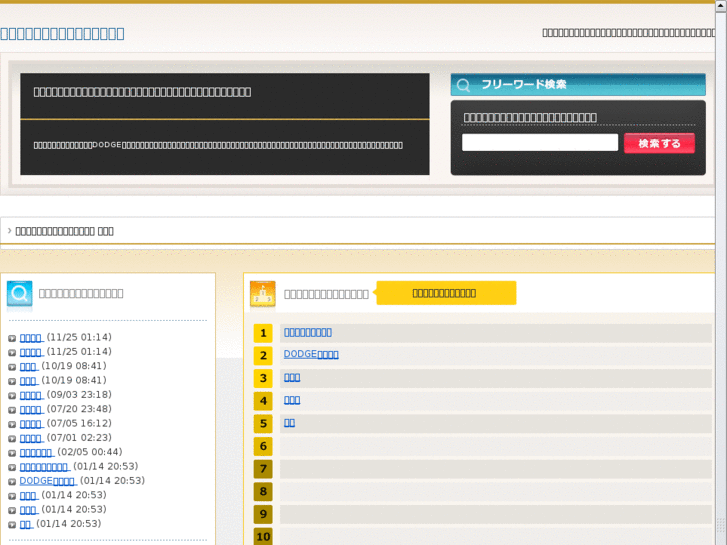
Task: Click the blue magnifier icon in the left panel
Action: [x=19, y=294]
